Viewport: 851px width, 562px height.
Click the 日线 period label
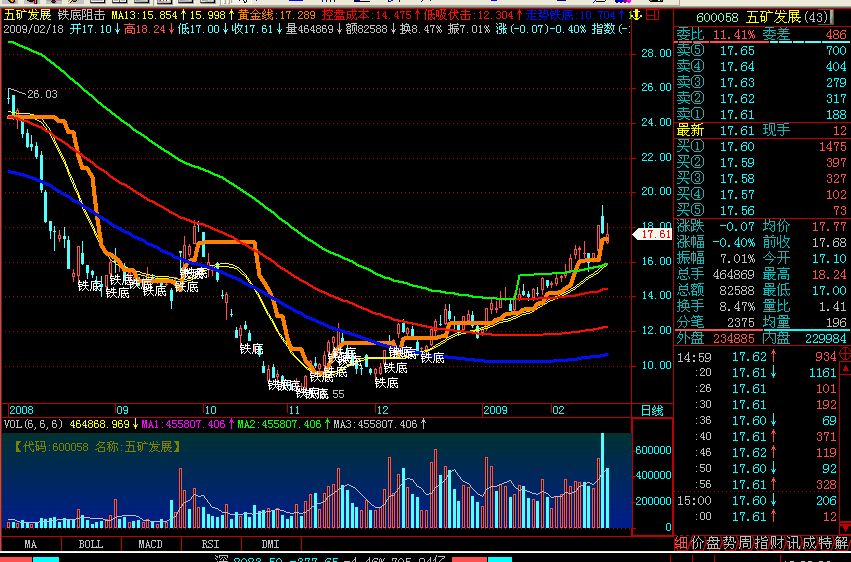652,411
